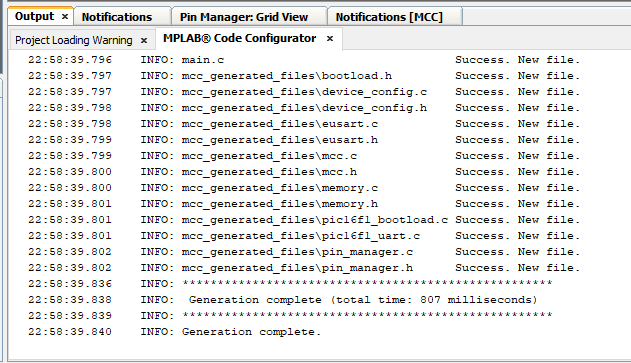Click the pic16f1_uart.c log entry
This screenshot has height=363, width=631.
click(x=304, y=236)
